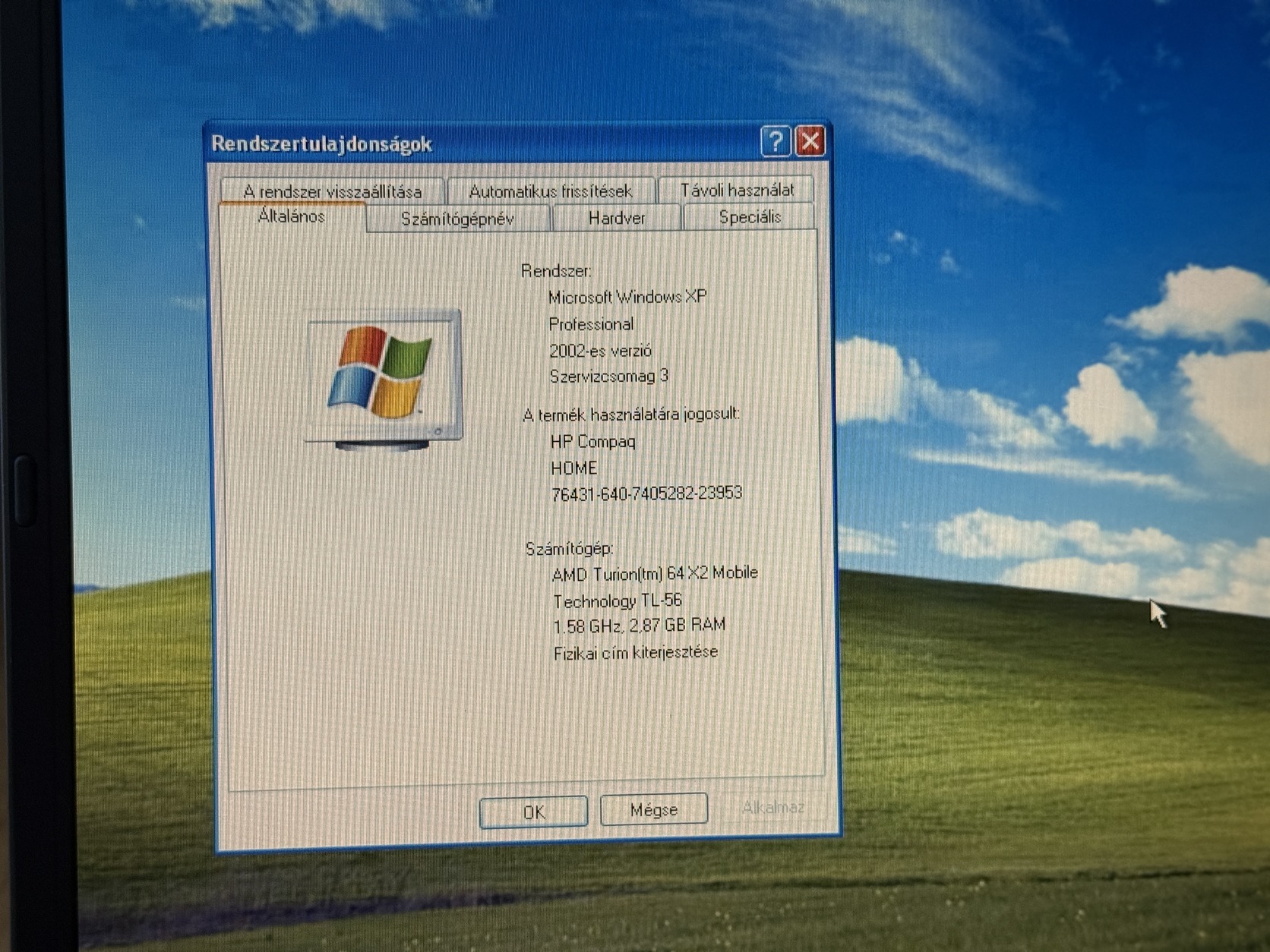Screen dimensions: 1270x952
Task: Click the Rendszertulajdonságok title bar
Action: click(x=517, y=143)
